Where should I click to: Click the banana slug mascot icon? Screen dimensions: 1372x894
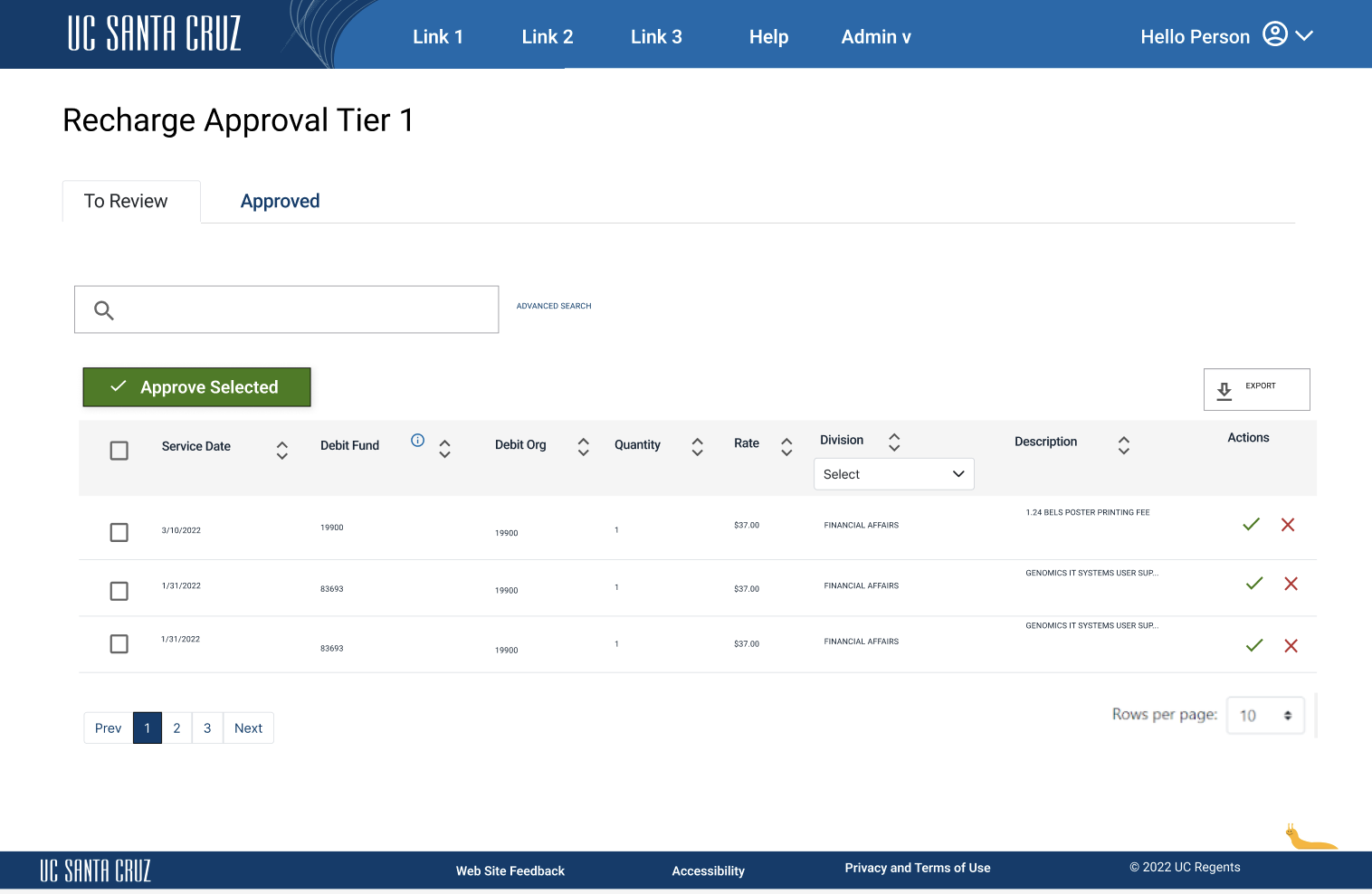1310,837
